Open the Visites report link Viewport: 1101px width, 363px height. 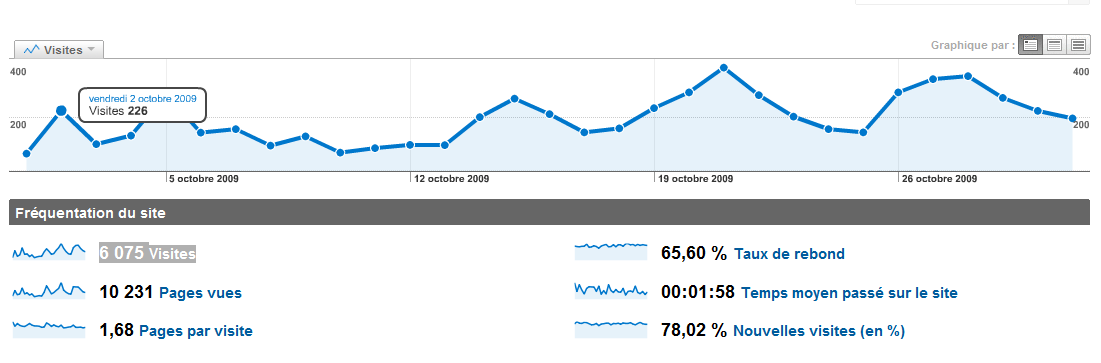173,253
